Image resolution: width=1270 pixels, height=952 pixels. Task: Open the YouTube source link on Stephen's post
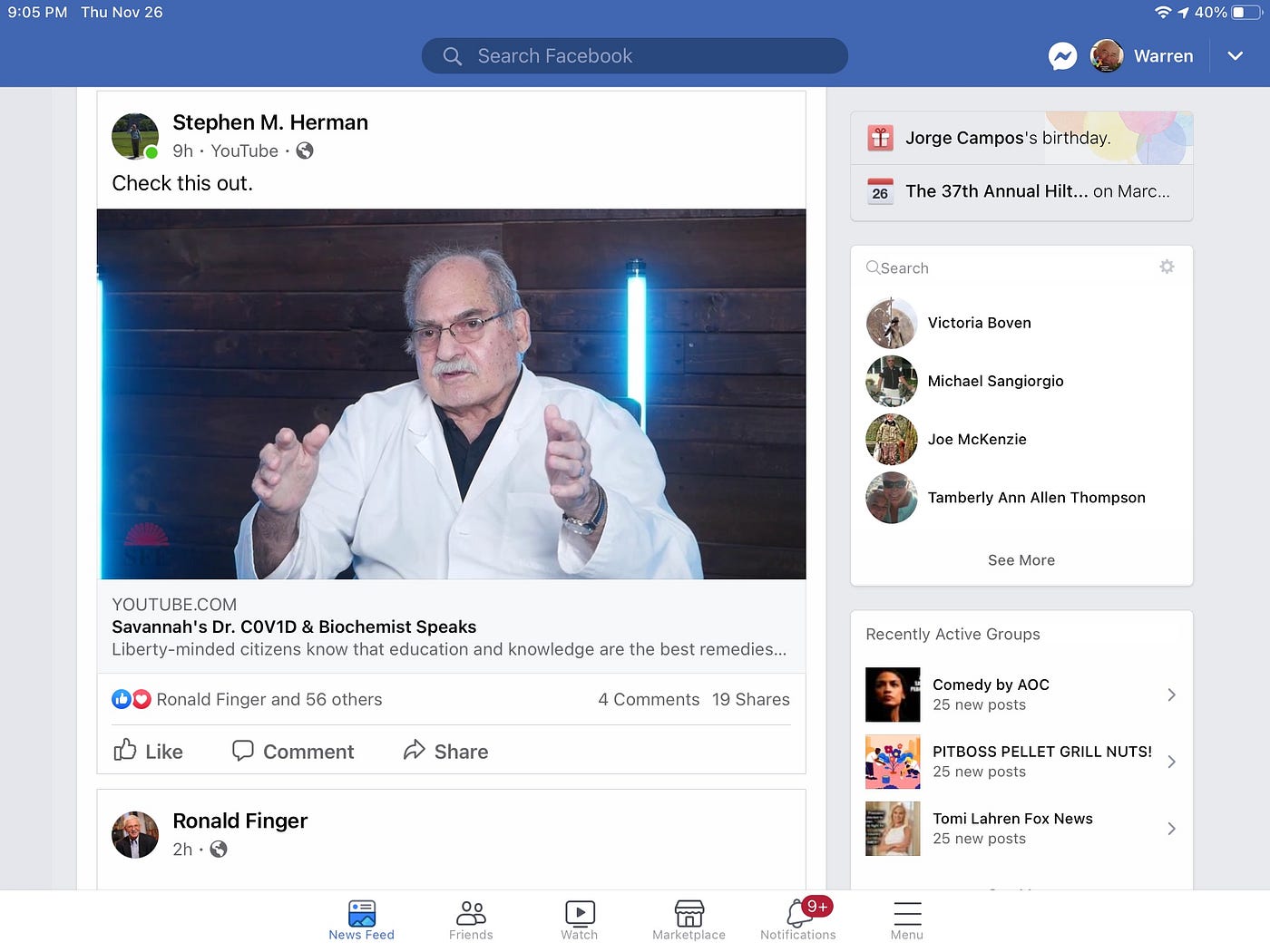coord(244,151)
